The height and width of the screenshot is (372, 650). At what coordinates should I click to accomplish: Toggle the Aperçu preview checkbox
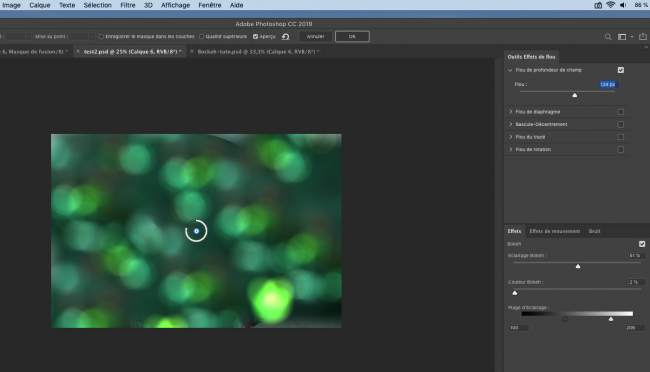coord(255,36)
